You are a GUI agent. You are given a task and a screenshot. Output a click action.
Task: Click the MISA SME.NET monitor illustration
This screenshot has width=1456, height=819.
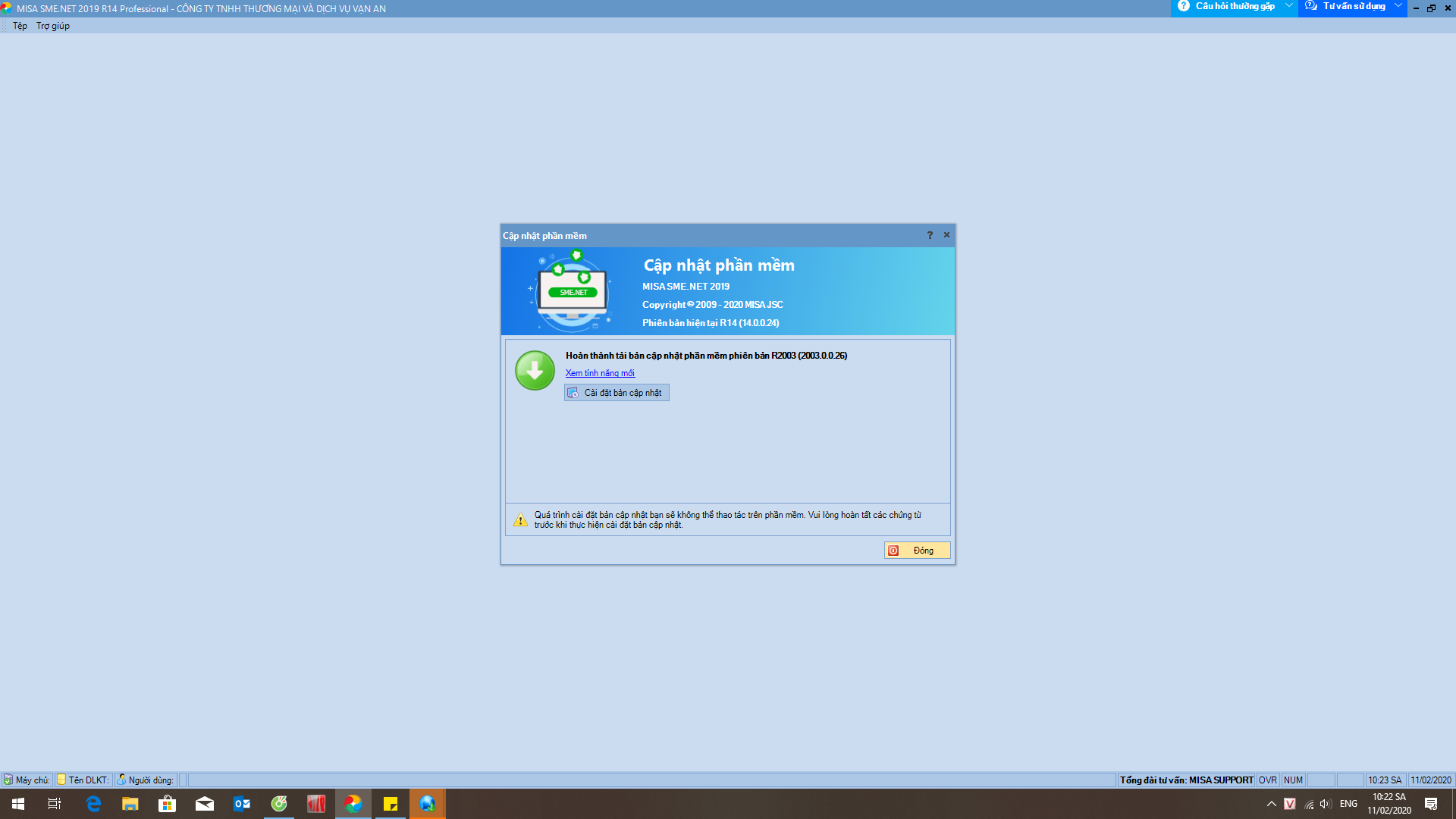(x=572, y=292)
